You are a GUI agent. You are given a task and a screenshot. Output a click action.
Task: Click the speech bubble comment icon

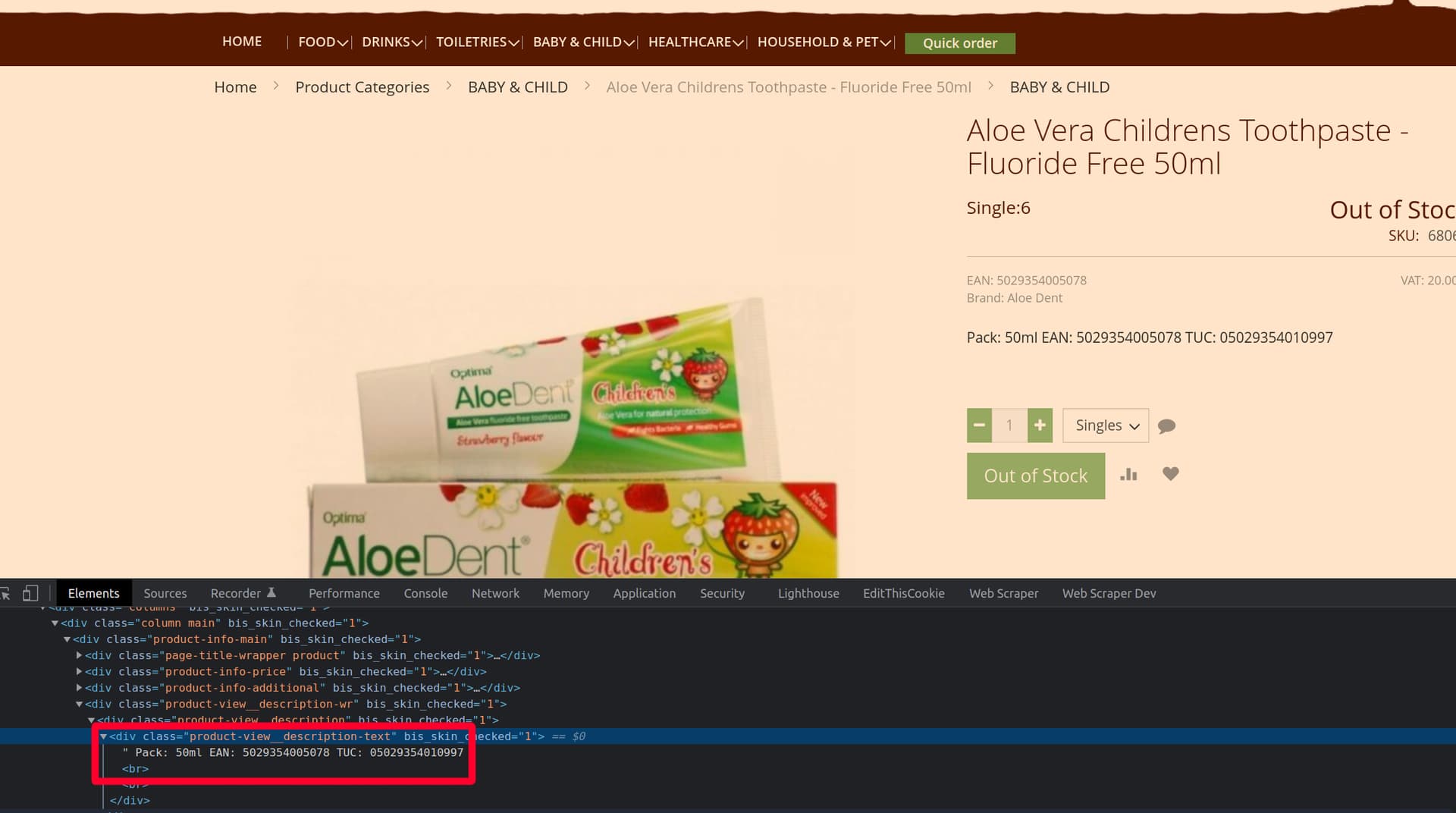click(1167, 426)
